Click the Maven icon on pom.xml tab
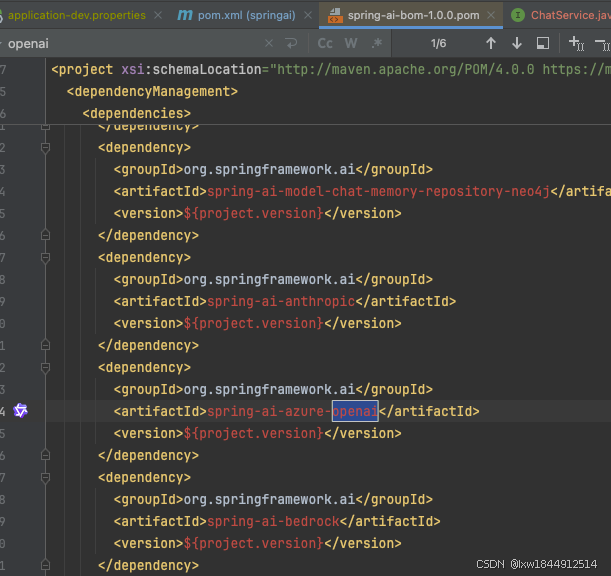This screenshot has height=576, width=611. pos(185,15)
